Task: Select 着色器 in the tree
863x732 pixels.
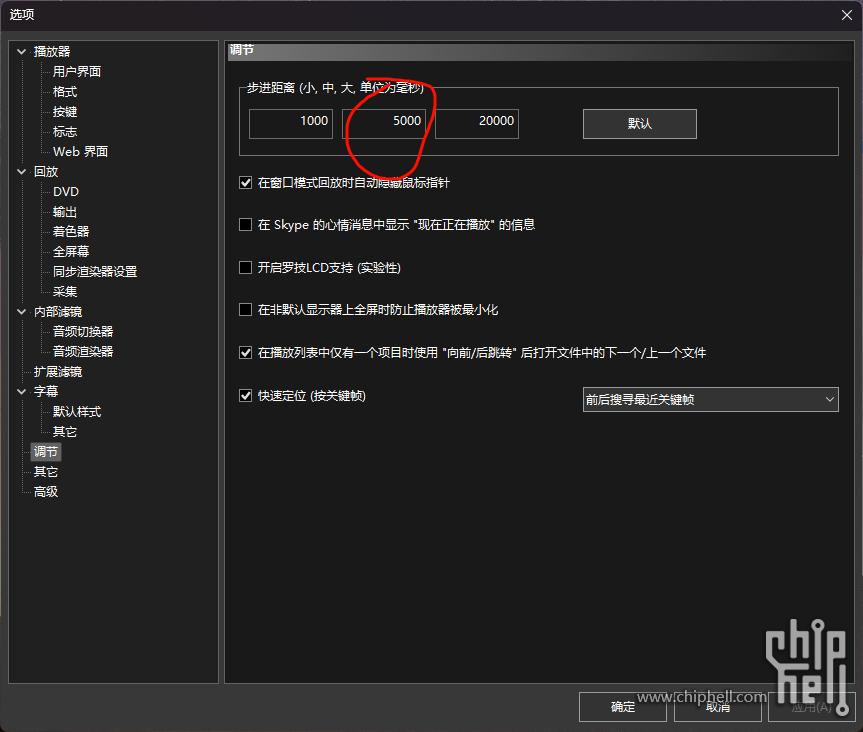Action: coord(71,232)
